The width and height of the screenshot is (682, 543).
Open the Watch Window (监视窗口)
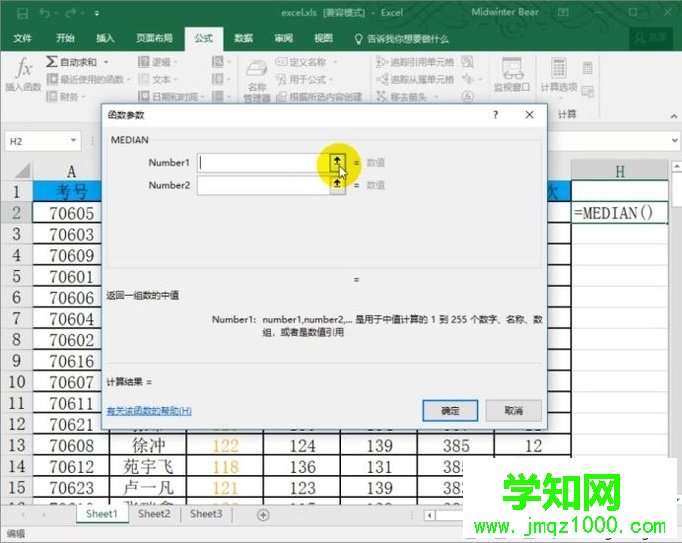click(512, 74)
